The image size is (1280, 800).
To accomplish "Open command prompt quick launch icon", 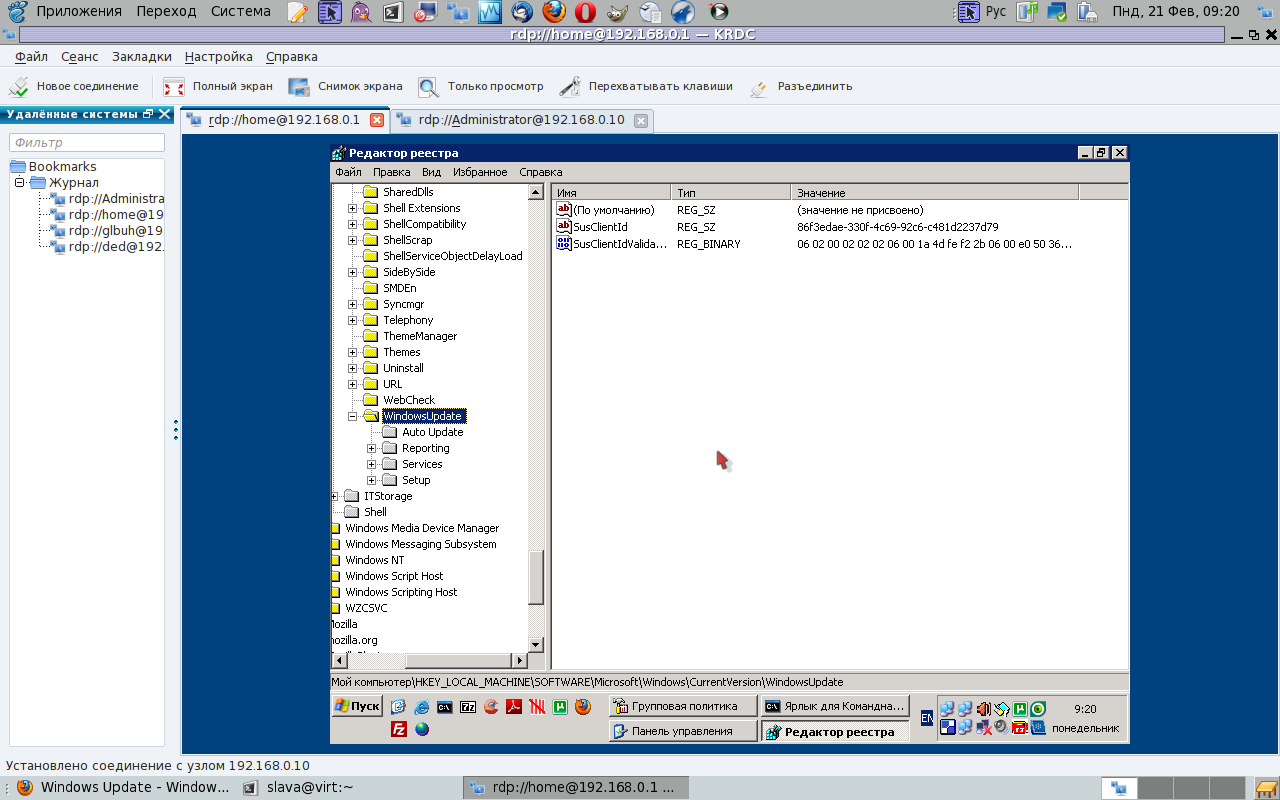I will click(445, 707).
